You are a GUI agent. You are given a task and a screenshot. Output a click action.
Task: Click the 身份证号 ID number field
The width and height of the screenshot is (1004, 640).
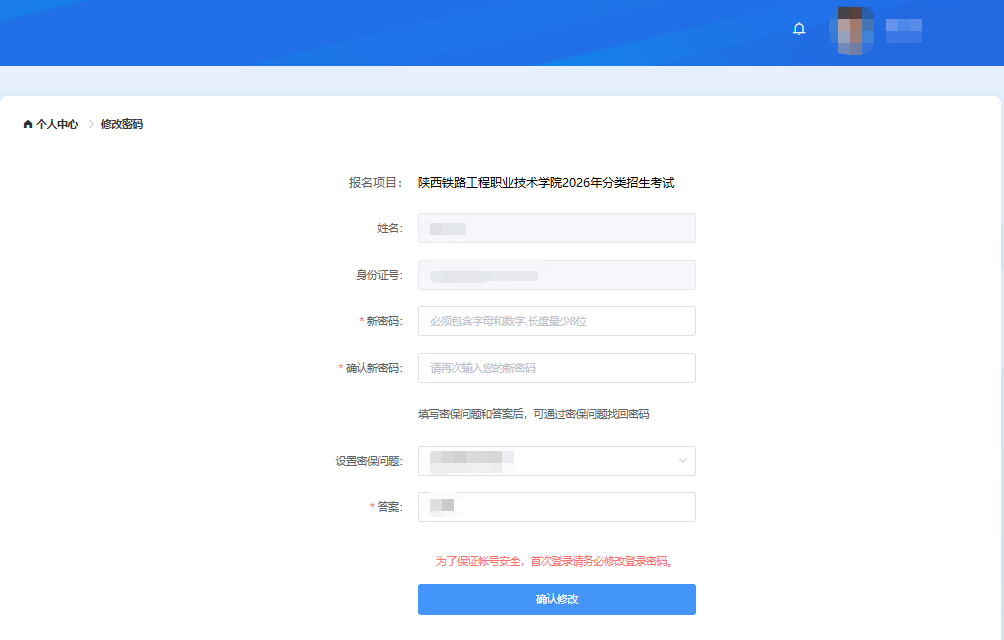(x=556, y=274)
